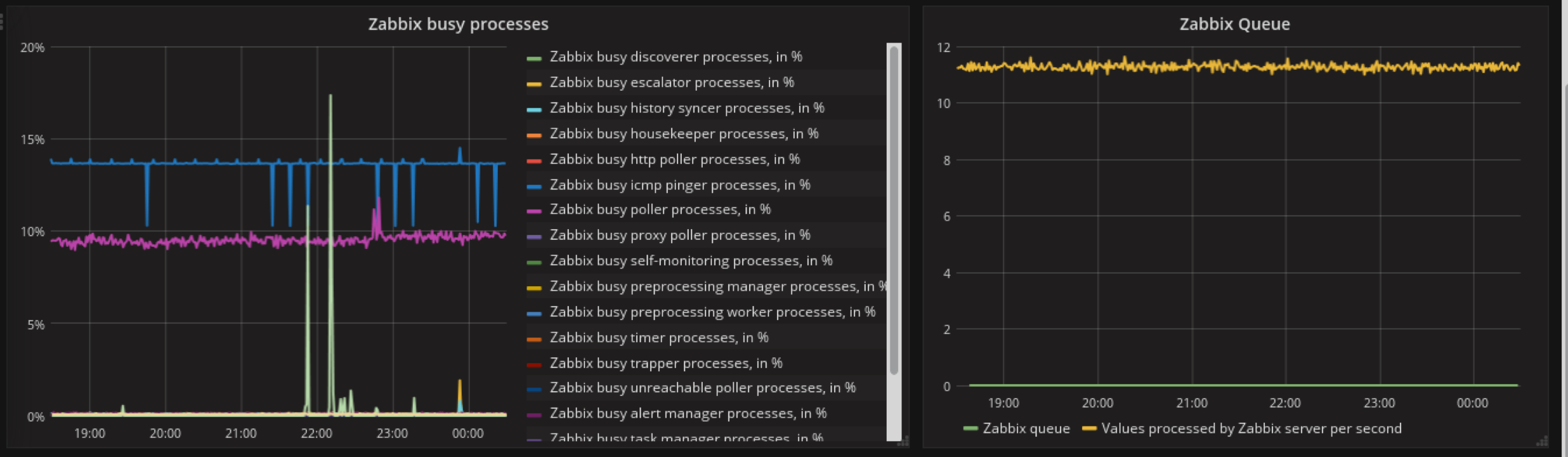
Task: Toggle Values processed by Zabbix server series
Action: point(1251,429)
